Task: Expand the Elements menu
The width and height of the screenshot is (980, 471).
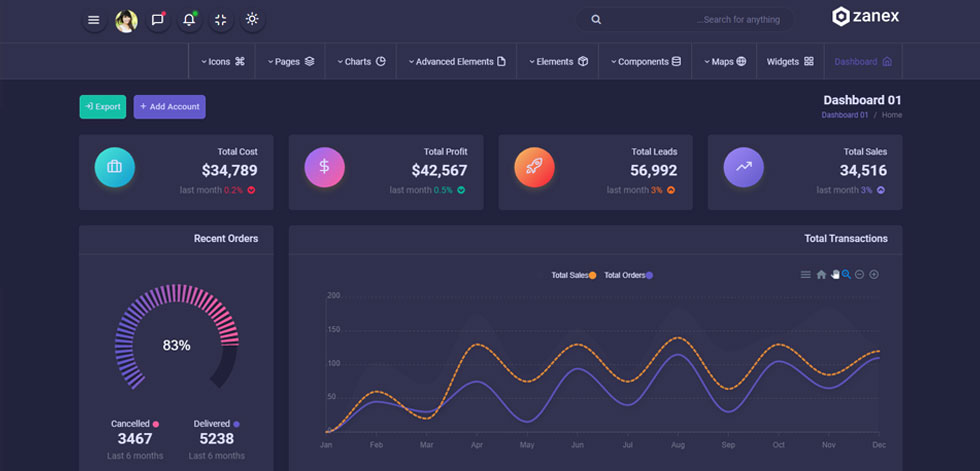Action: 558,61
